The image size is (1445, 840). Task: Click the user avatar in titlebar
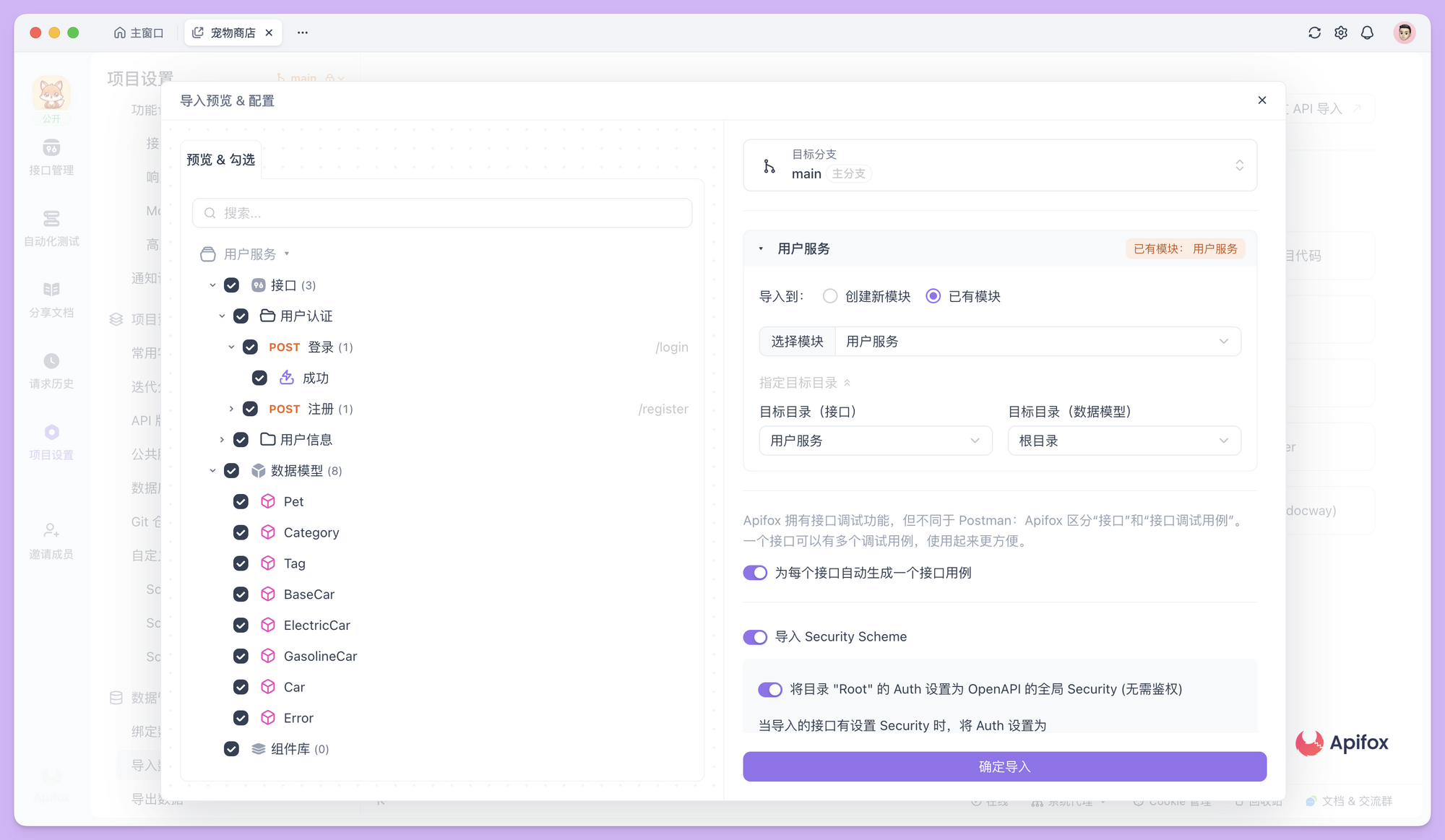1404,33
